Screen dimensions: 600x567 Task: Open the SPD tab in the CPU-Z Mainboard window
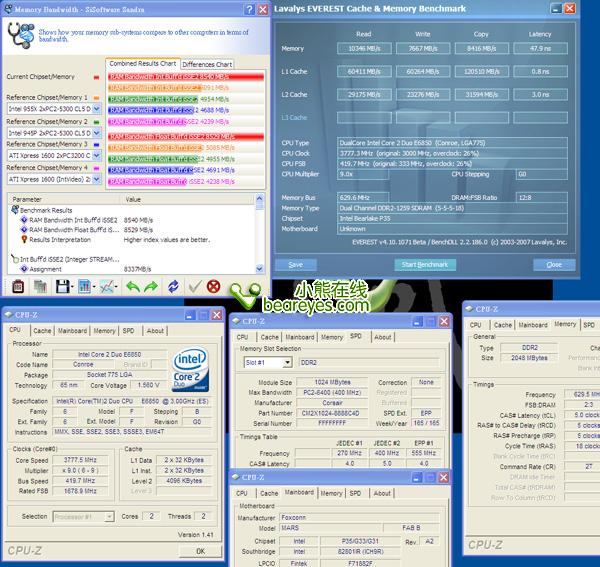[355, 493]
